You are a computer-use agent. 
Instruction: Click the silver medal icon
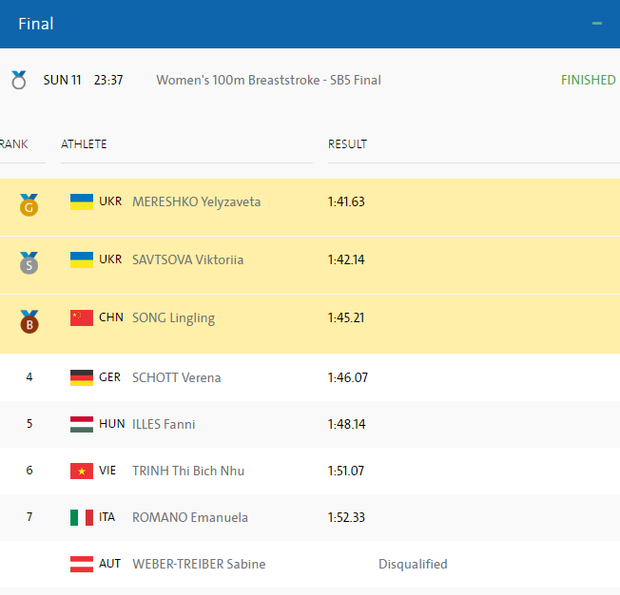[29, 263]
